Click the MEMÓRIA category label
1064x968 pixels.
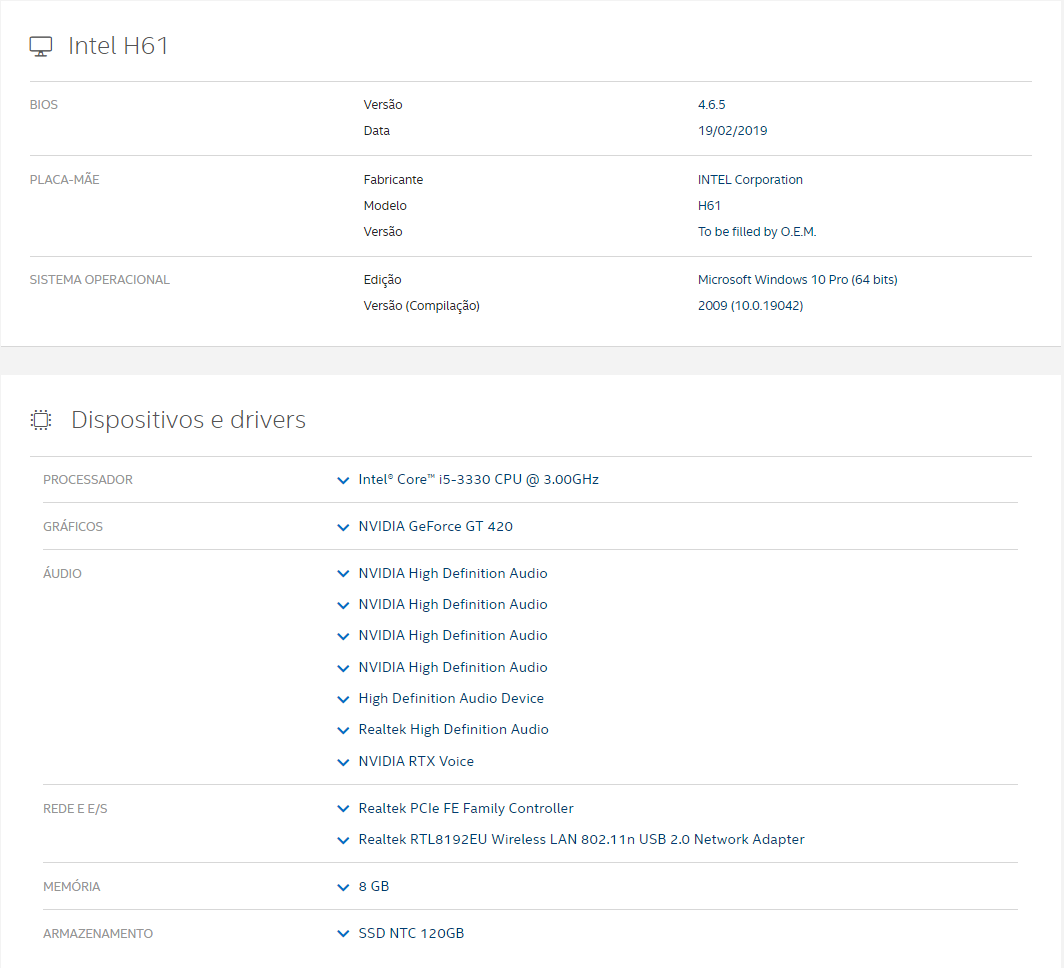coord(71,887)
